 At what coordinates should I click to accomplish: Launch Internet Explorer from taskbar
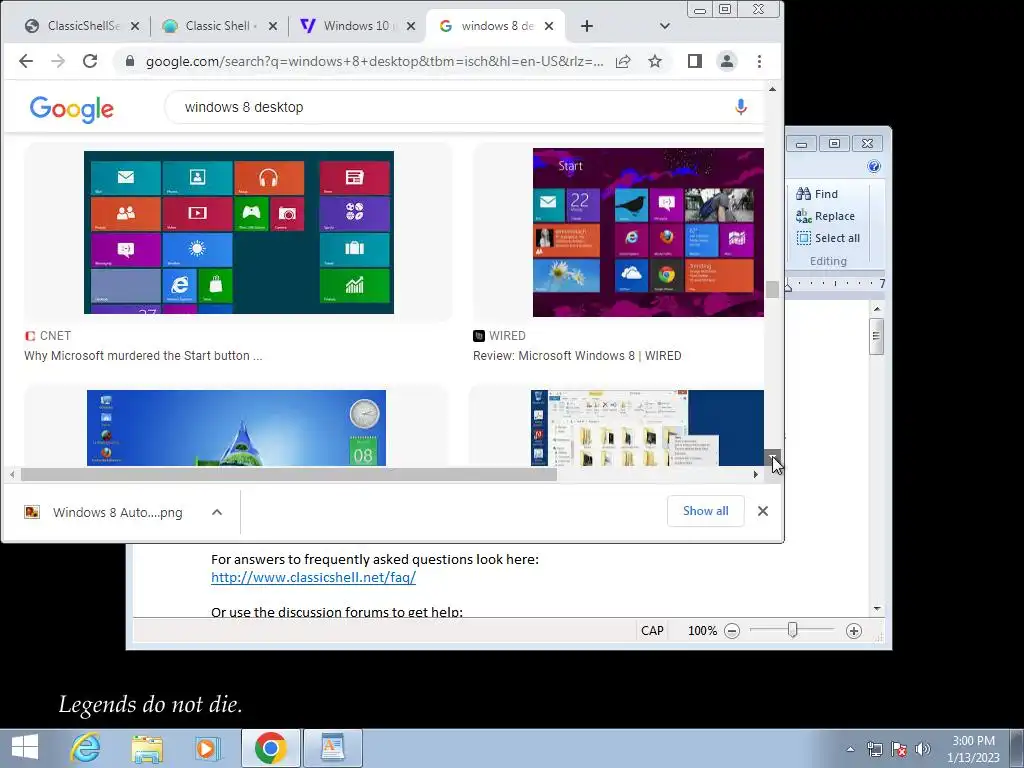pos(86,748)
